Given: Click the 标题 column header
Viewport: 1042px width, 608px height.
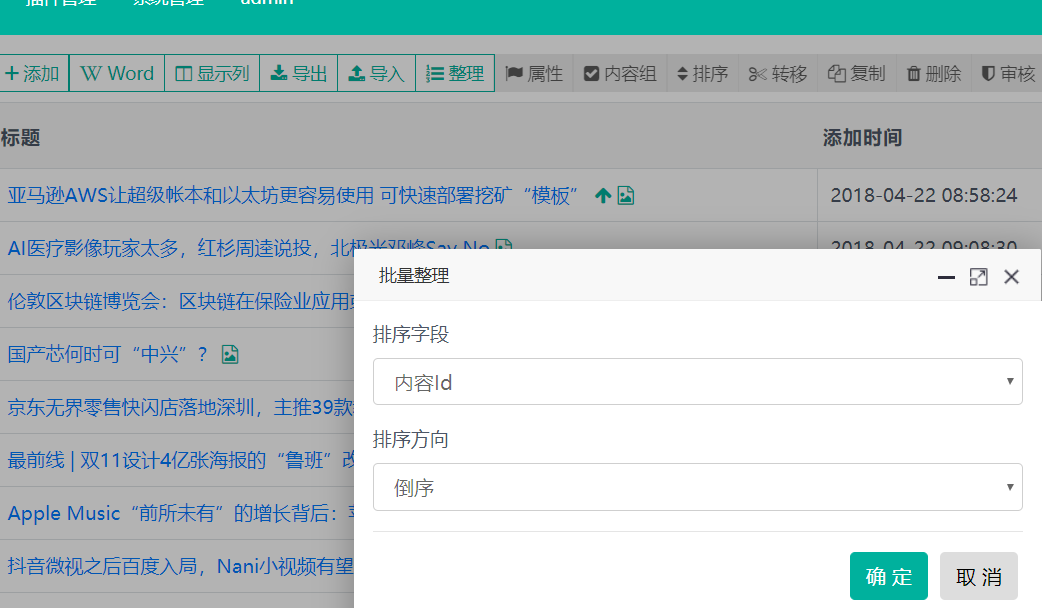Looking at the screenshot, I should tap(21, 138).
